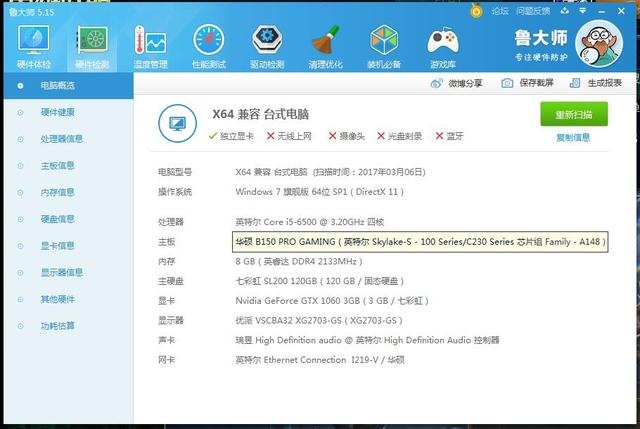This screenshot has height=429, width=640.
Task: Click the green 重新扫描 rescan button
Action: click(574, 114)
